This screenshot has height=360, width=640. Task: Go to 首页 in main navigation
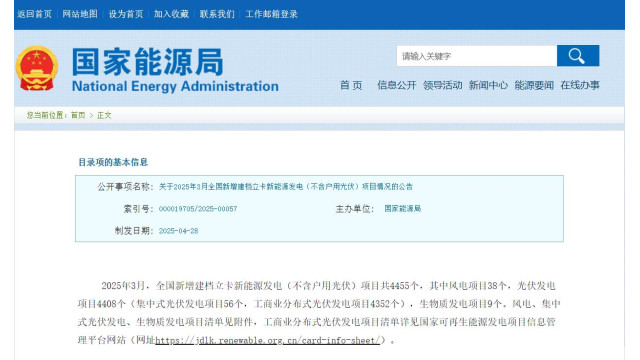coord(351,85)
